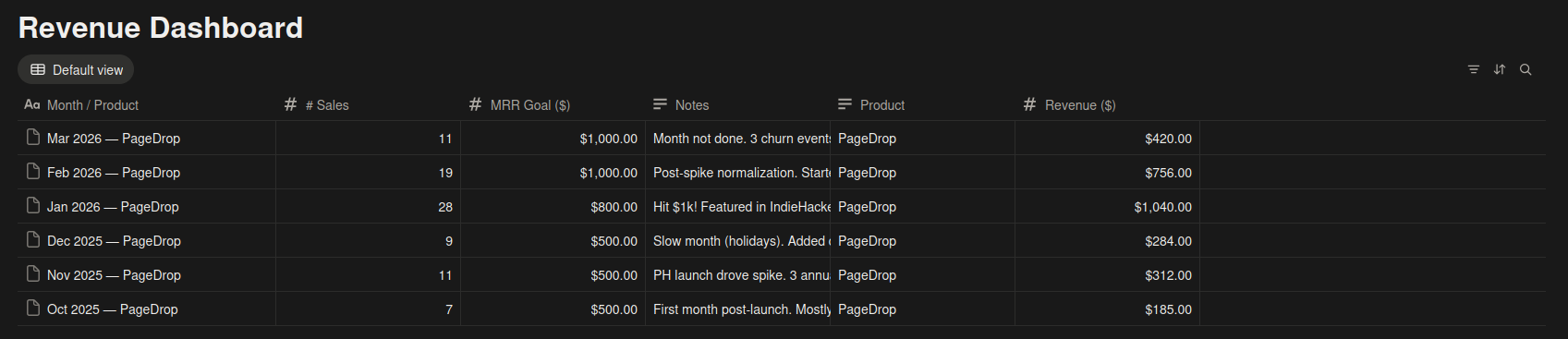The image size is (1568, 339).
Task: Open the Product column header
Action: point(922,105)
